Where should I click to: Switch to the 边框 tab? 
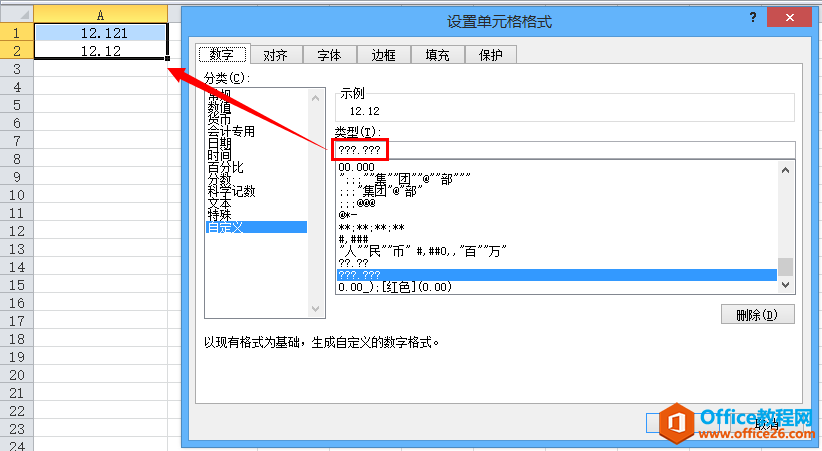click(x=384, y=55)
